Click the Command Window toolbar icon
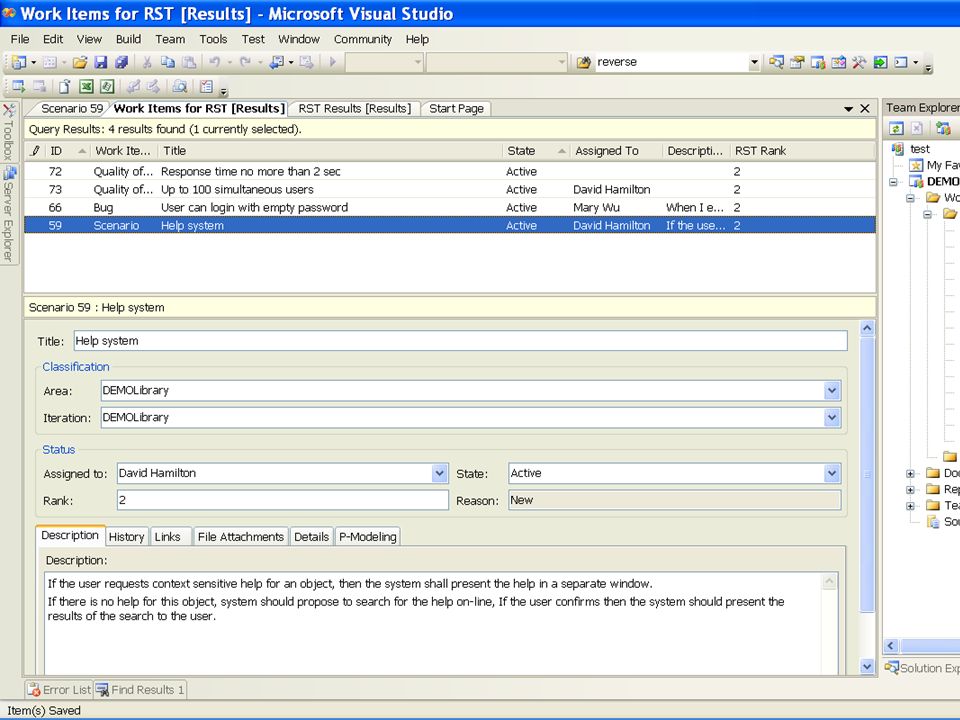 [x=901, y=62]
